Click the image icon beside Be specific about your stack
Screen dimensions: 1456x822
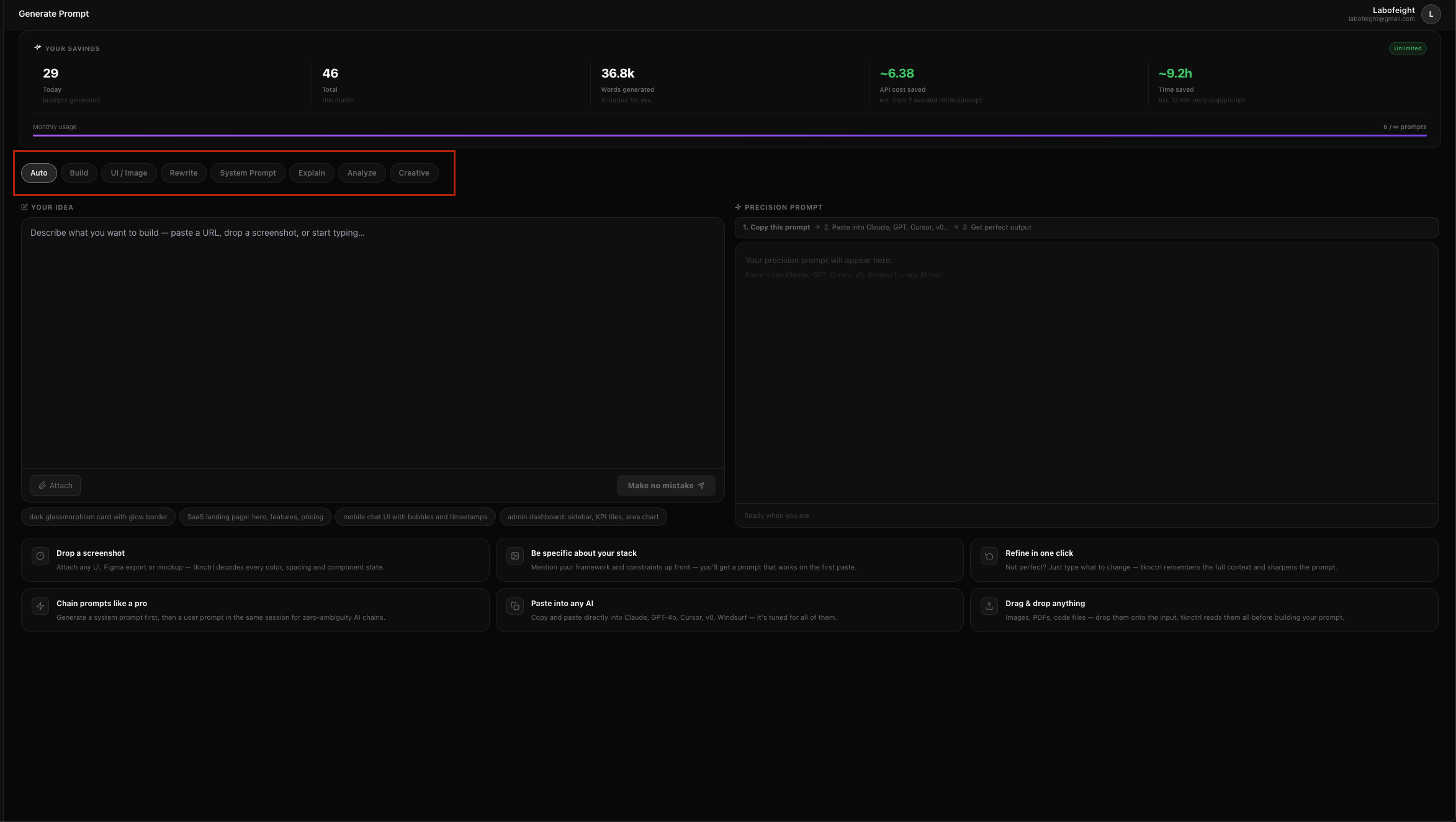click(515, 556)
